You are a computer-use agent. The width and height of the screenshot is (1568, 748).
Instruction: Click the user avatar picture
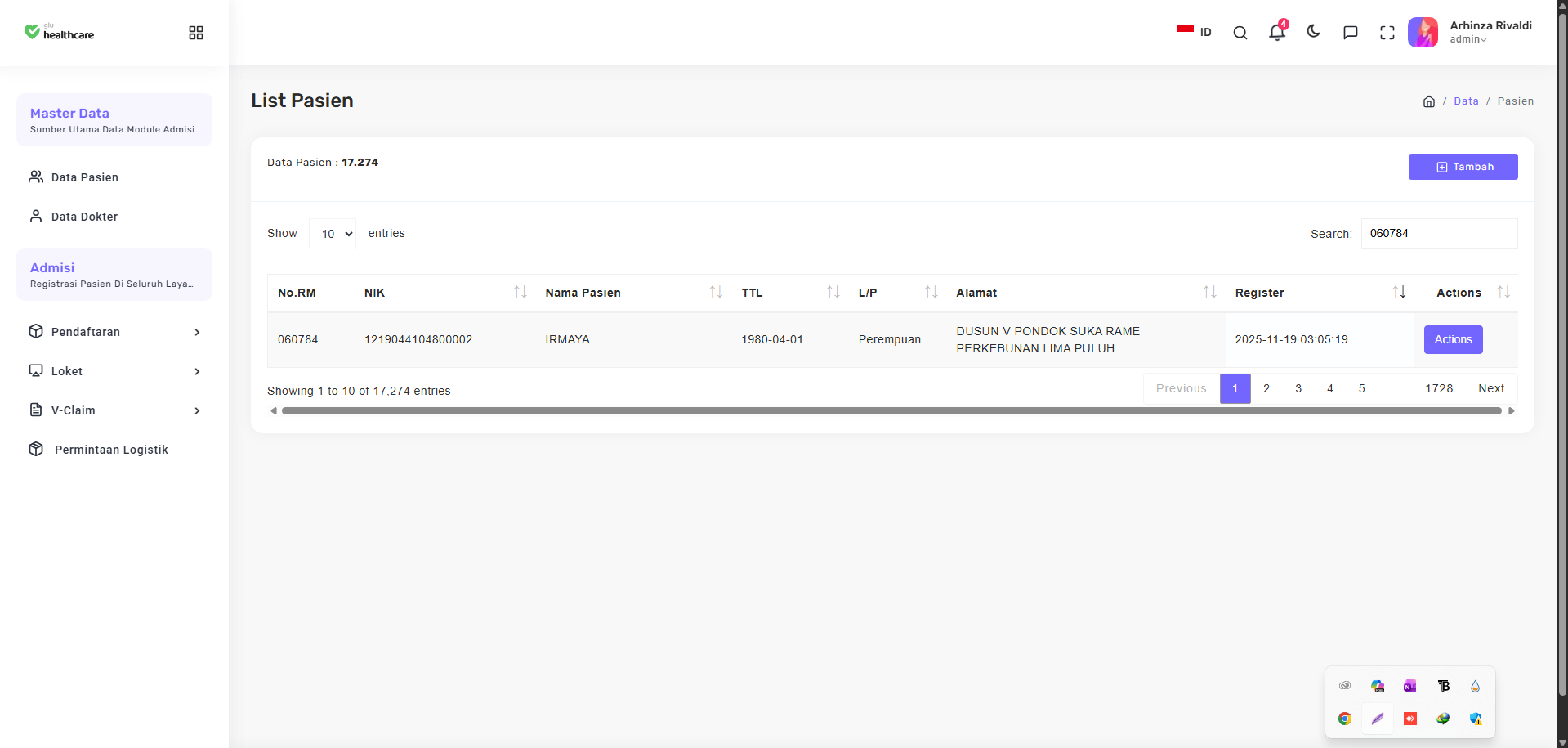[x=1423, y=33]
